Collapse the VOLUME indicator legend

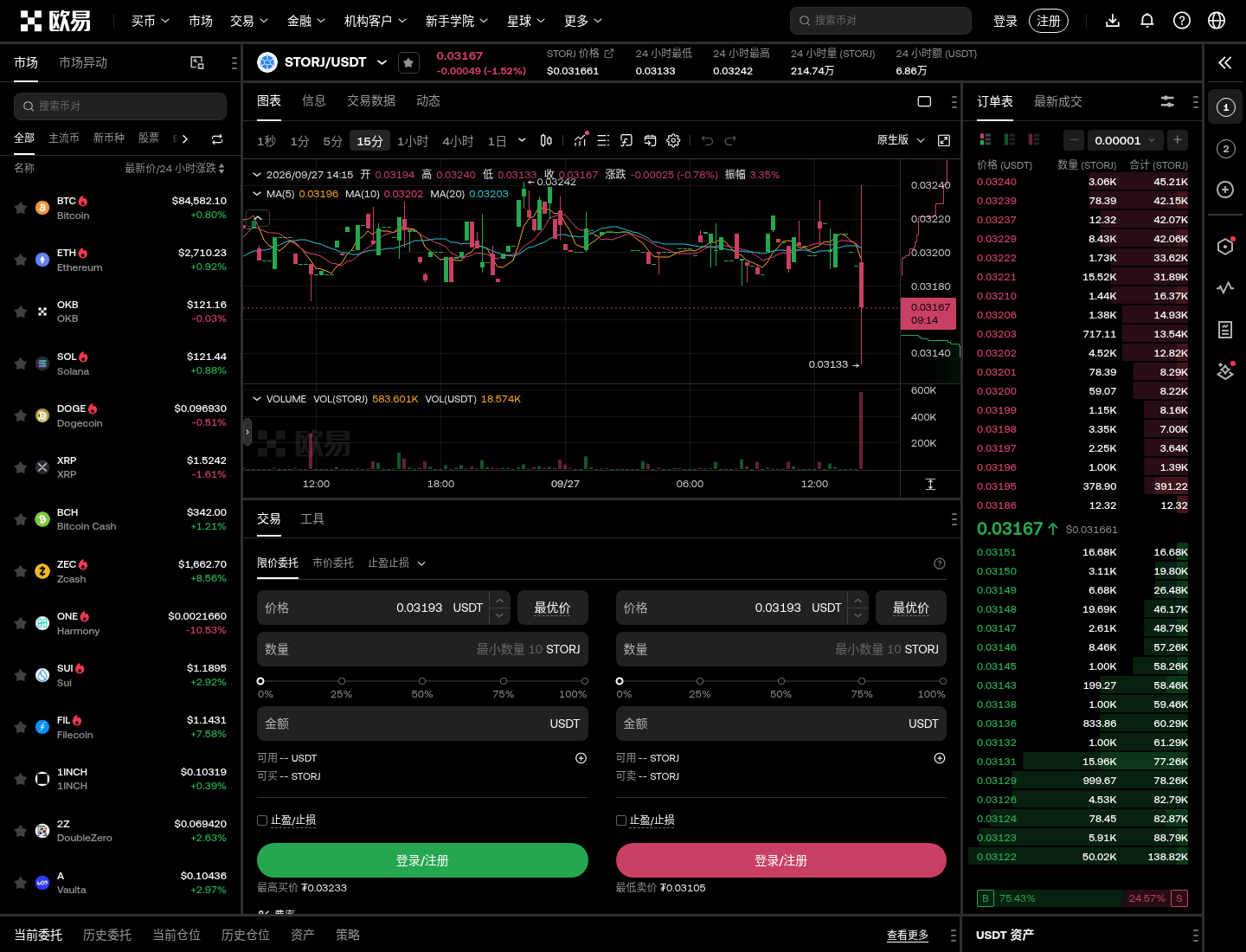tap(257, 399)
